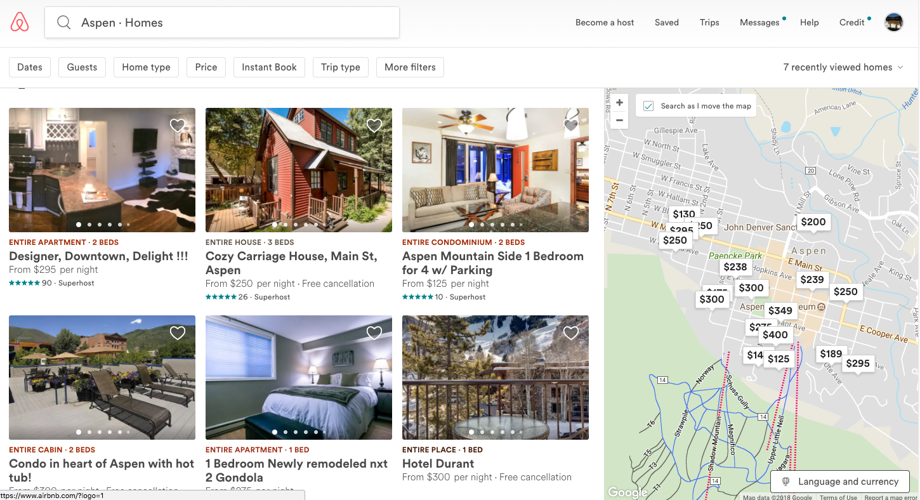Click the Become a host link
The image size is (920, 500).
[x=604, y=22]
